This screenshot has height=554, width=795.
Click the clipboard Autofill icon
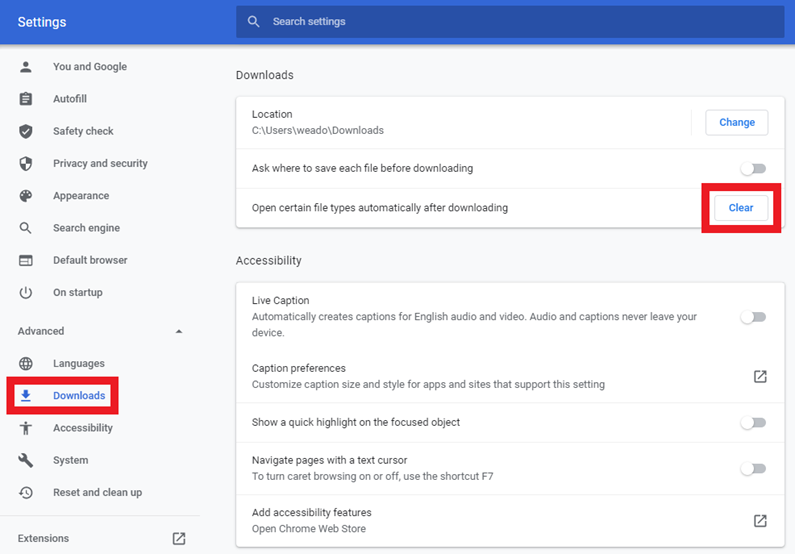point(26,99)
